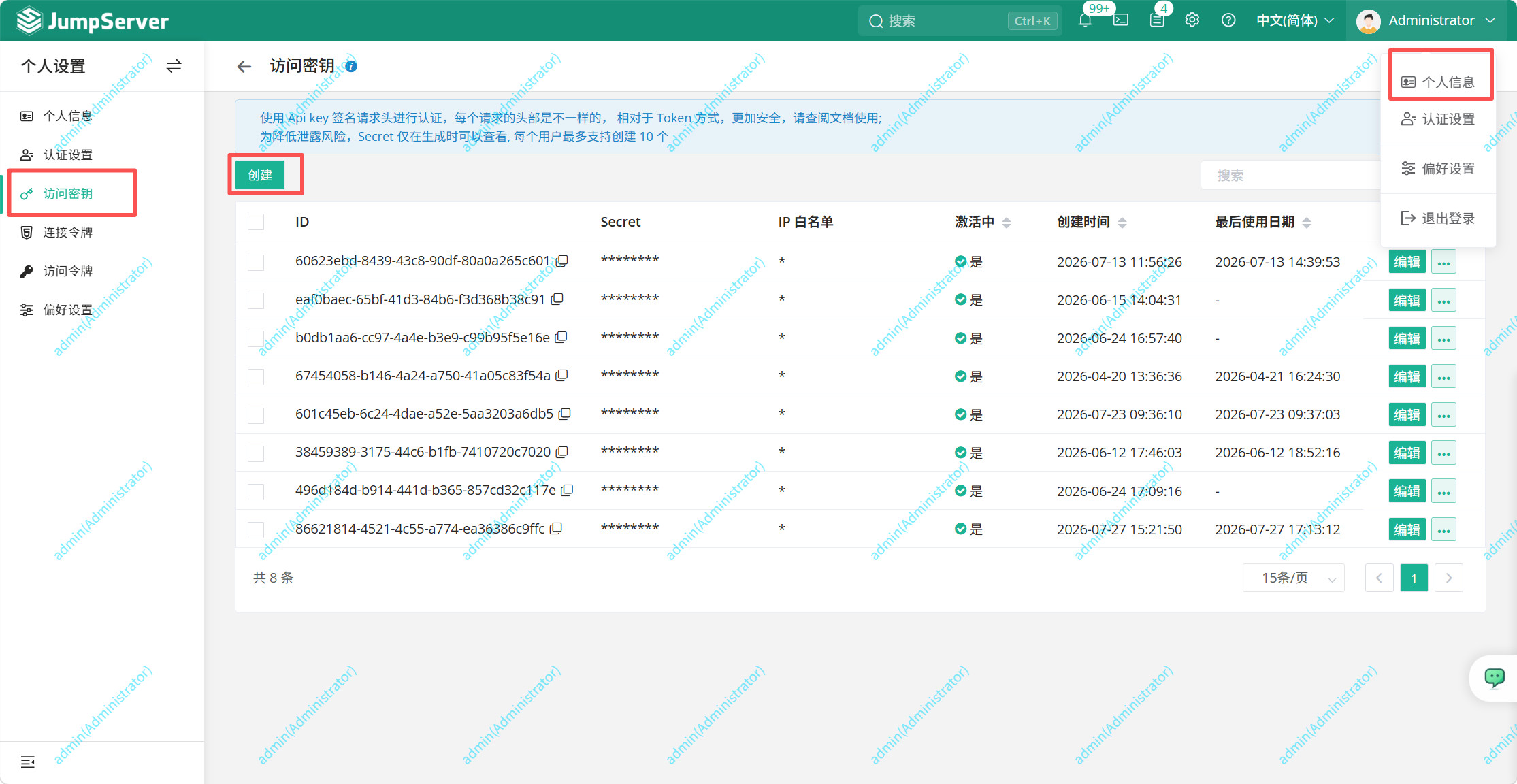1517x784 pixels.
Task: Check the row for key eaf0baec-65bf
Action: click(x=256, y=300)
